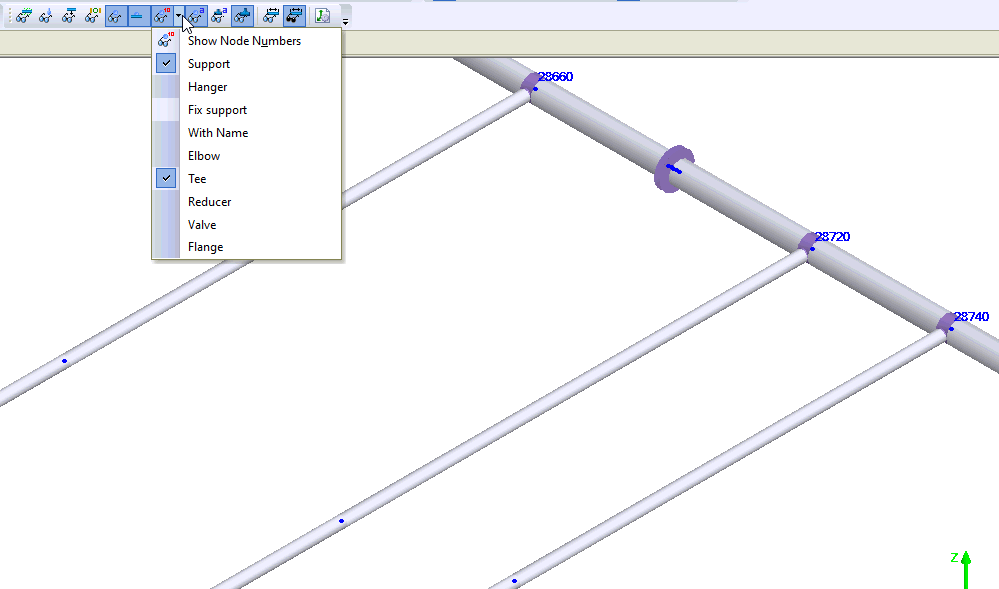Open the node numbers dropdown arrow
The height and width of the screenshot is (589, 999).
(x=178, y=16)
